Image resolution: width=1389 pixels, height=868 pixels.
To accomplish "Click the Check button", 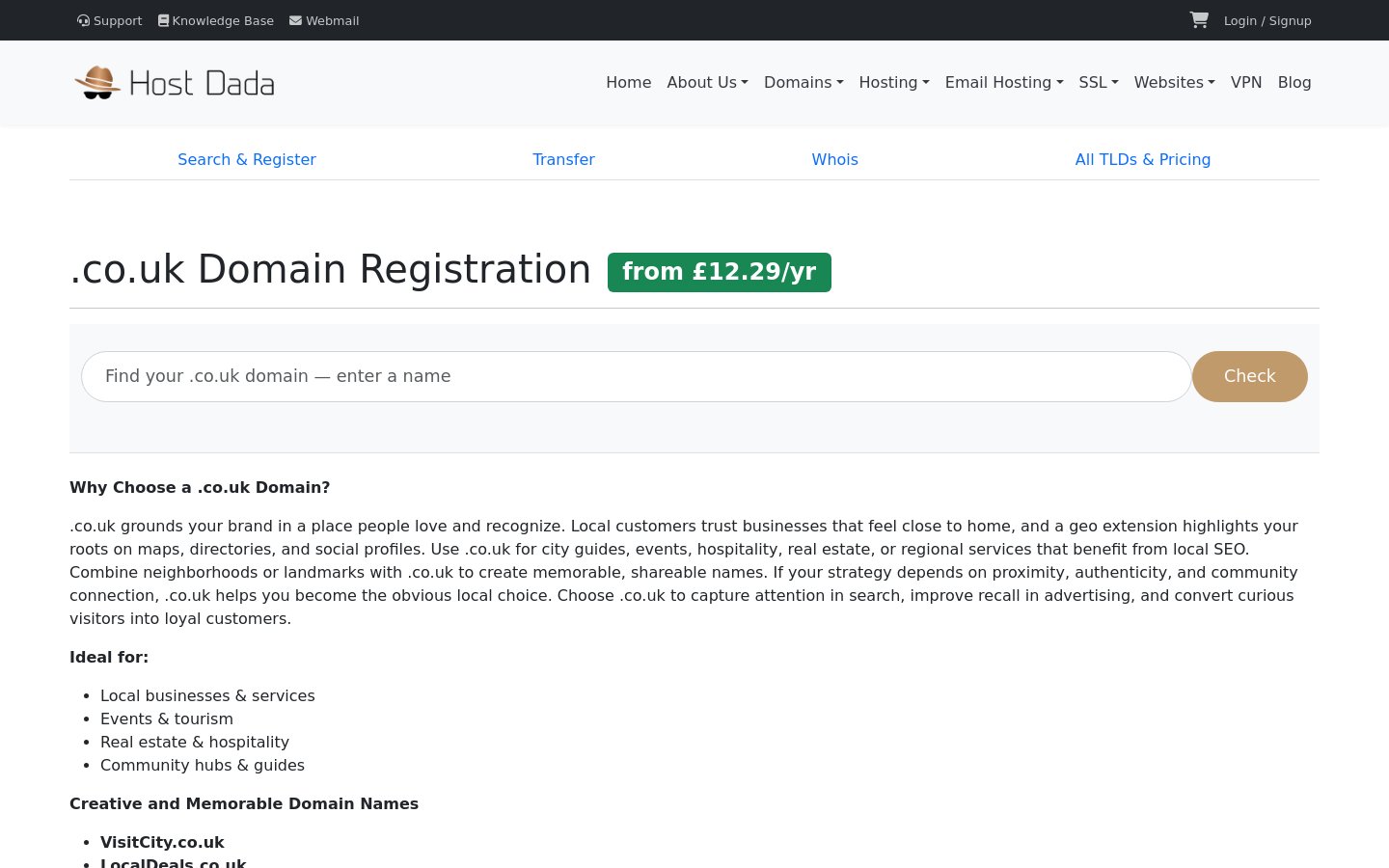I will coord(1250,376).
